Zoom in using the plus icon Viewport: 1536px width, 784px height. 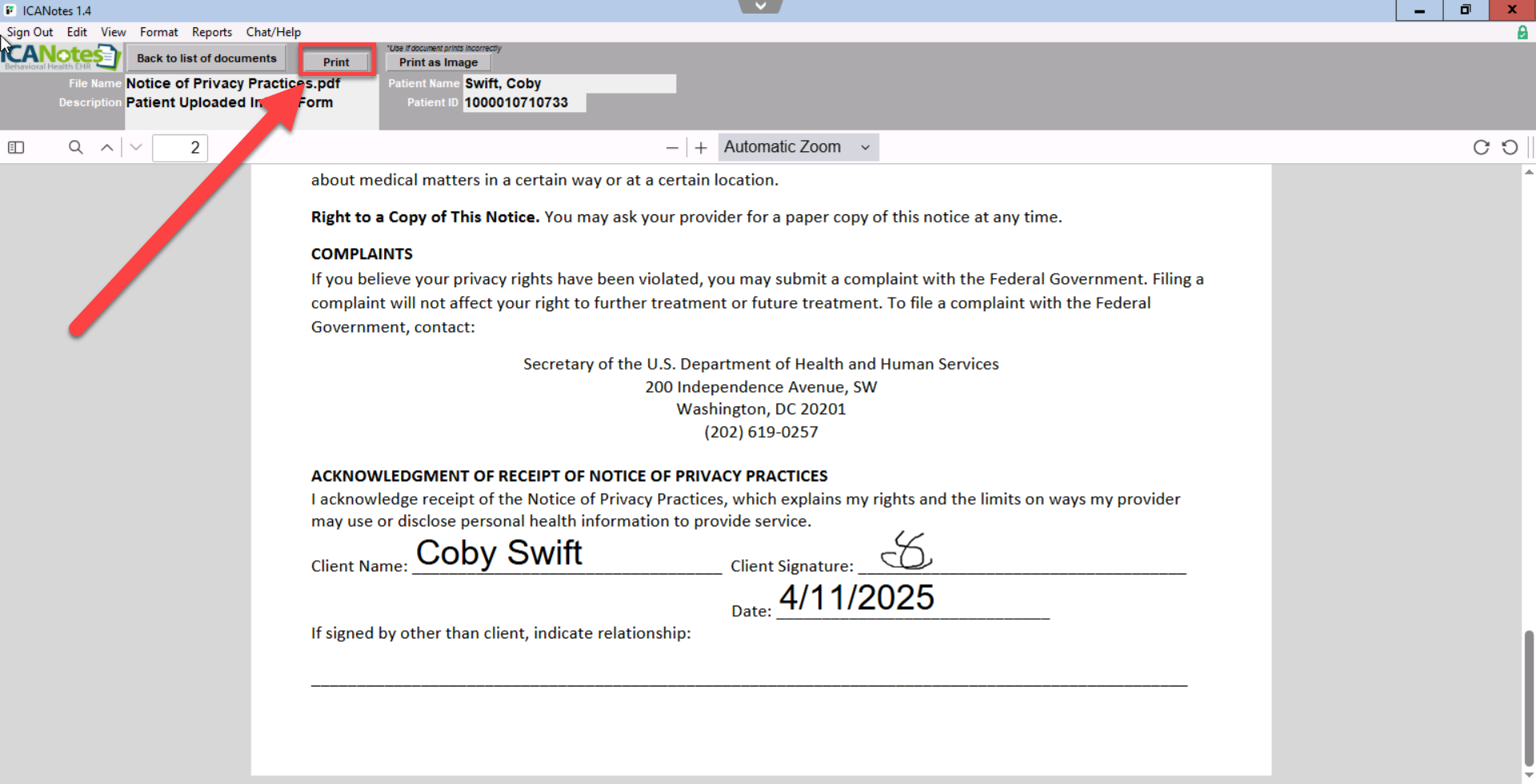(x=701, y=148)
